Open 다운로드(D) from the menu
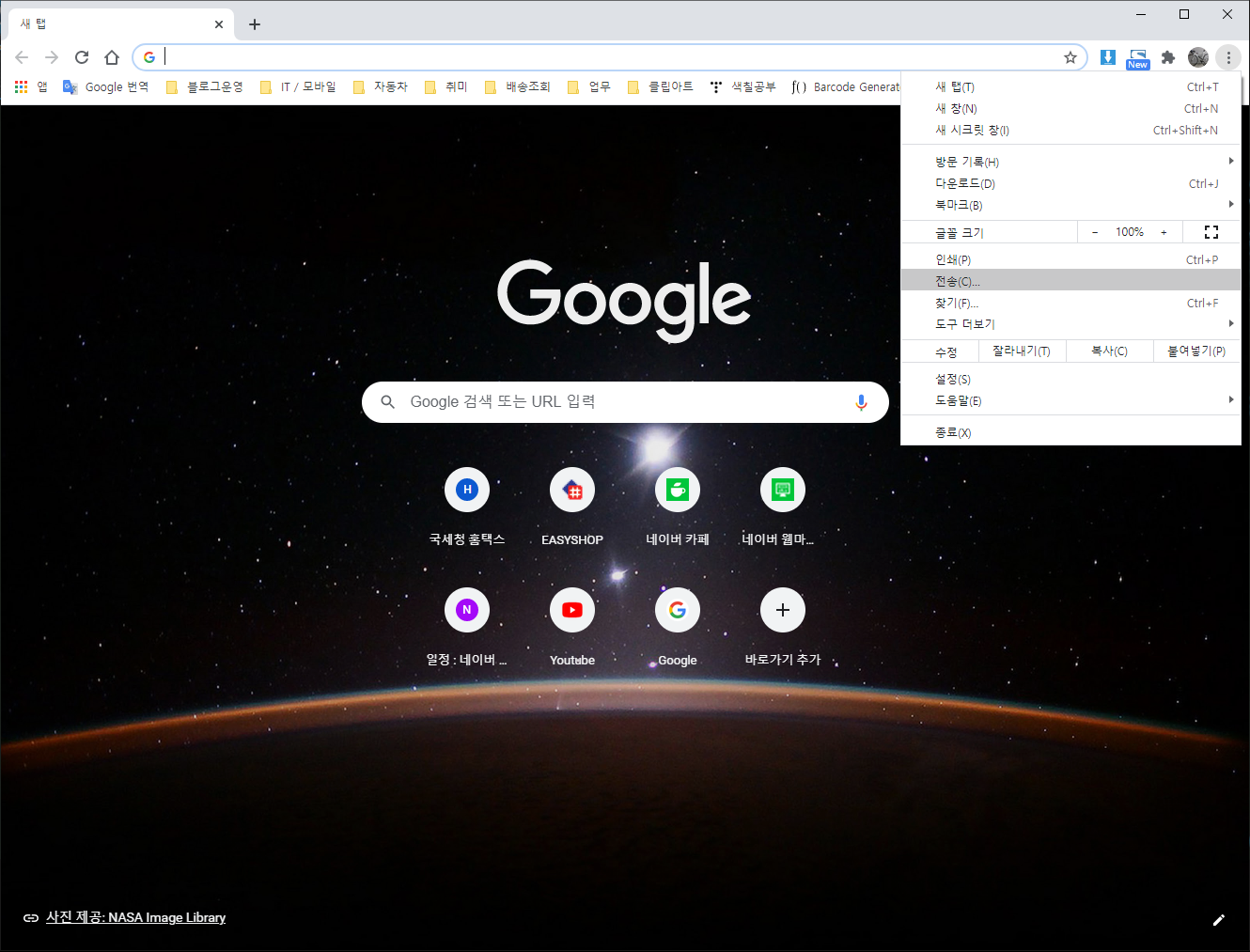 coord(1070,183)
